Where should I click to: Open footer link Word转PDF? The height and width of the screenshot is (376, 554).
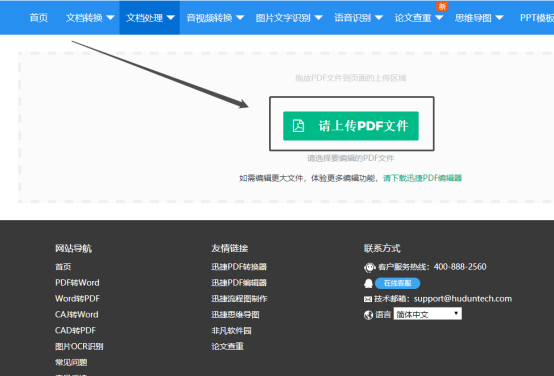pos(77,298)
